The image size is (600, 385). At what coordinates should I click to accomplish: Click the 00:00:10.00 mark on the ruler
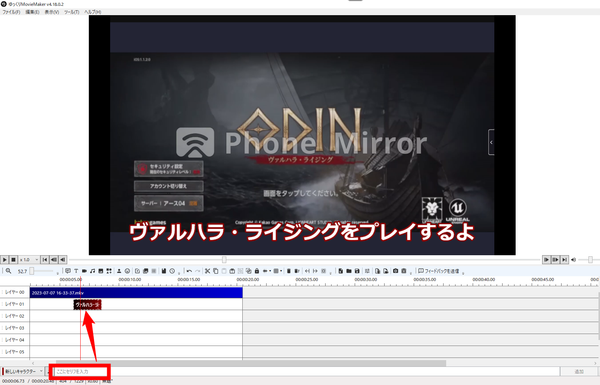click(x=130, y=280)
